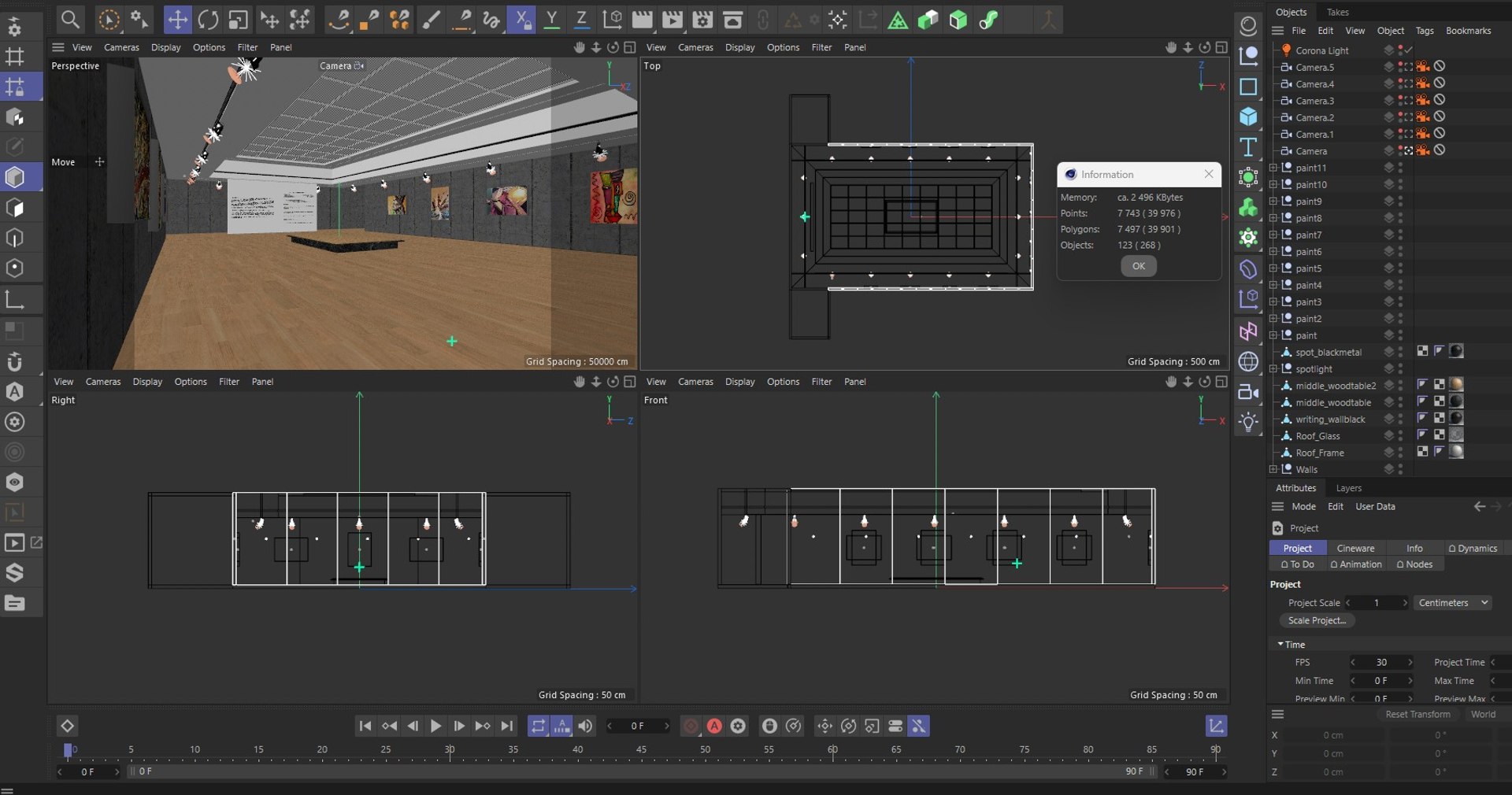This screenshot has height=795, width=1512.
Task: Toggle the loop playback button
Action: click(x=538, y=726)
